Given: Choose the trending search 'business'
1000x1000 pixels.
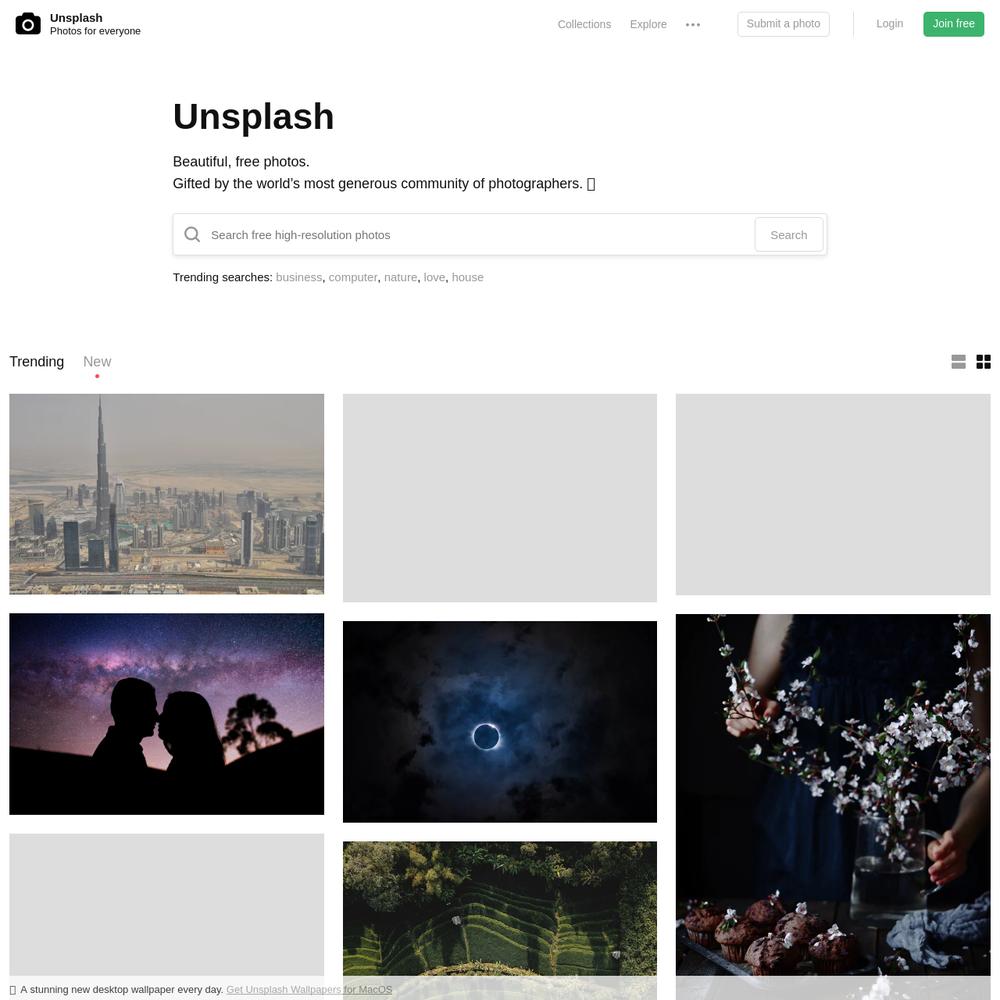Looking at the screenshot, I should 298,277.
